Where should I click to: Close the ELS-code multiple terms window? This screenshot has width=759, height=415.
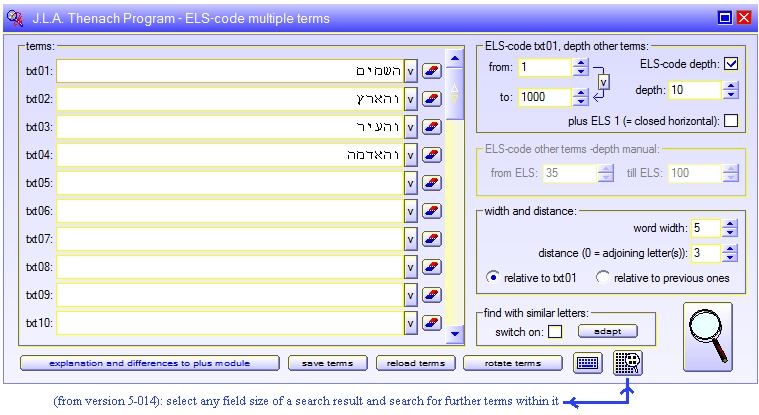[x=744, y=18]
